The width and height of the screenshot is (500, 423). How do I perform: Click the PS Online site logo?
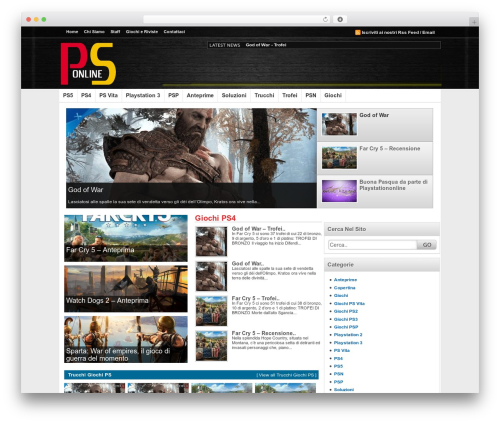88,64
